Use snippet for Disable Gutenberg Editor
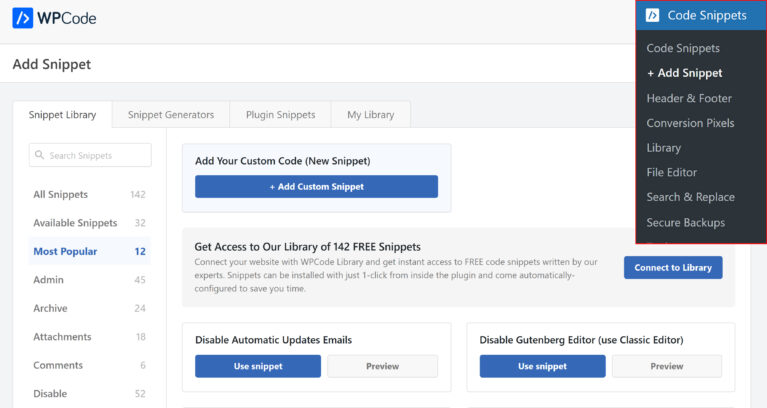767x408 pixels. pyautogui.click(x=542, y=366)
